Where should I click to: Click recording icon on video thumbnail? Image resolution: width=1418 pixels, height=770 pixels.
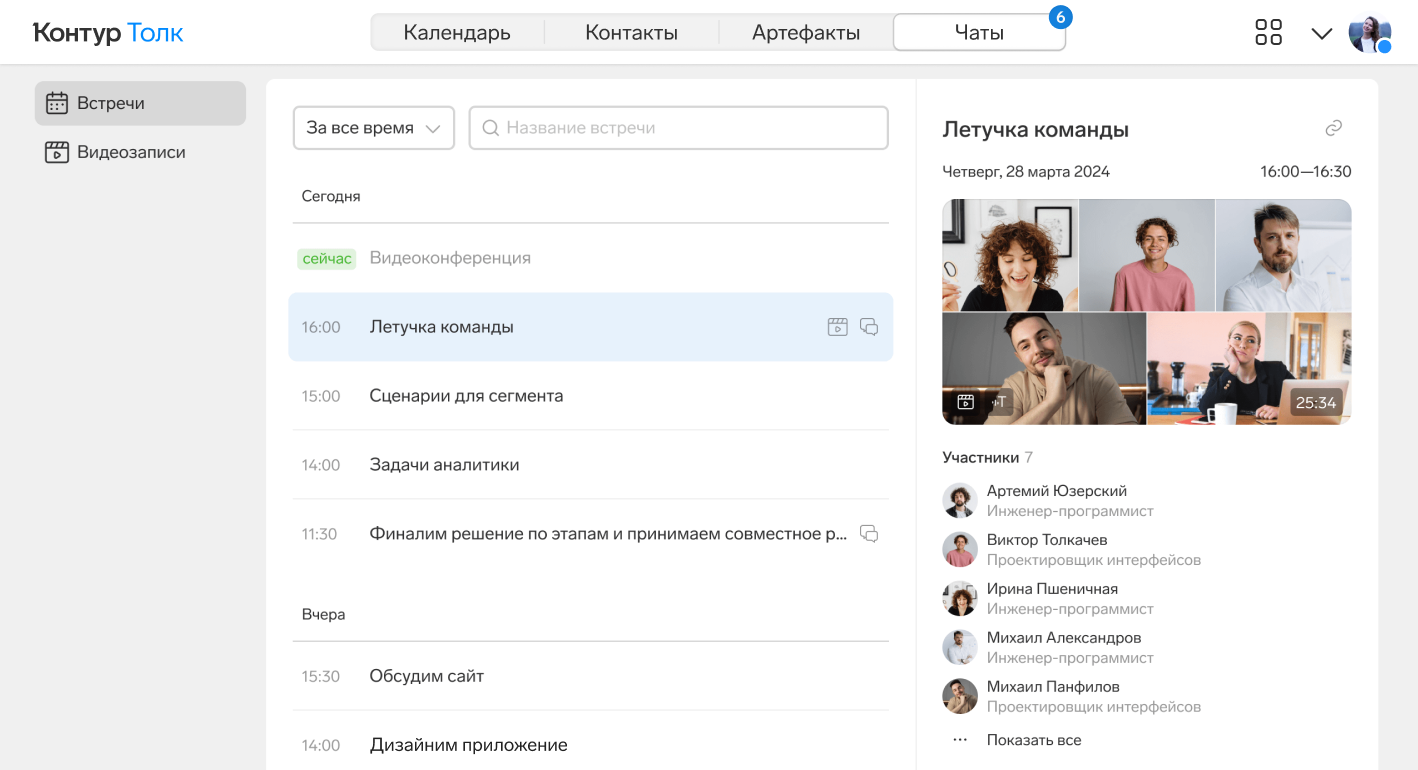(x=965, y=402)
